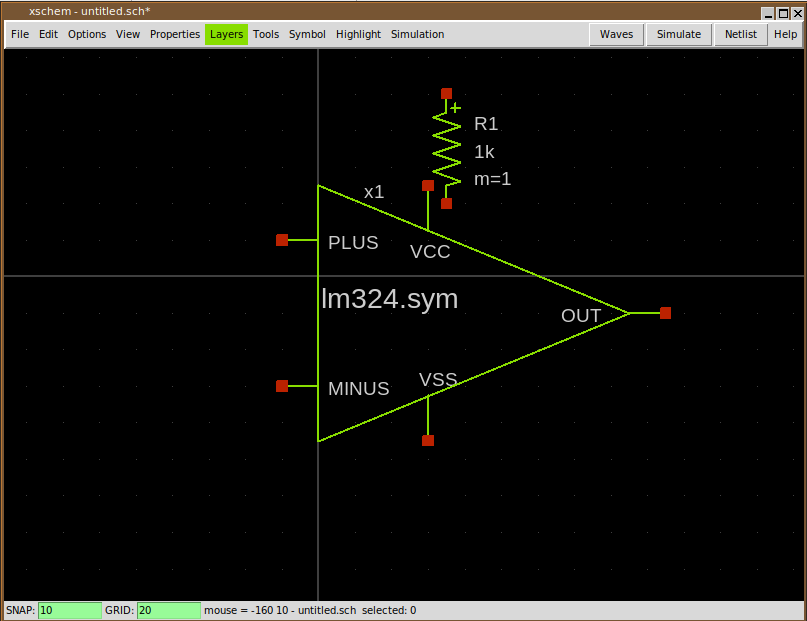Open the Symbol menu

[x=307, y=34]
